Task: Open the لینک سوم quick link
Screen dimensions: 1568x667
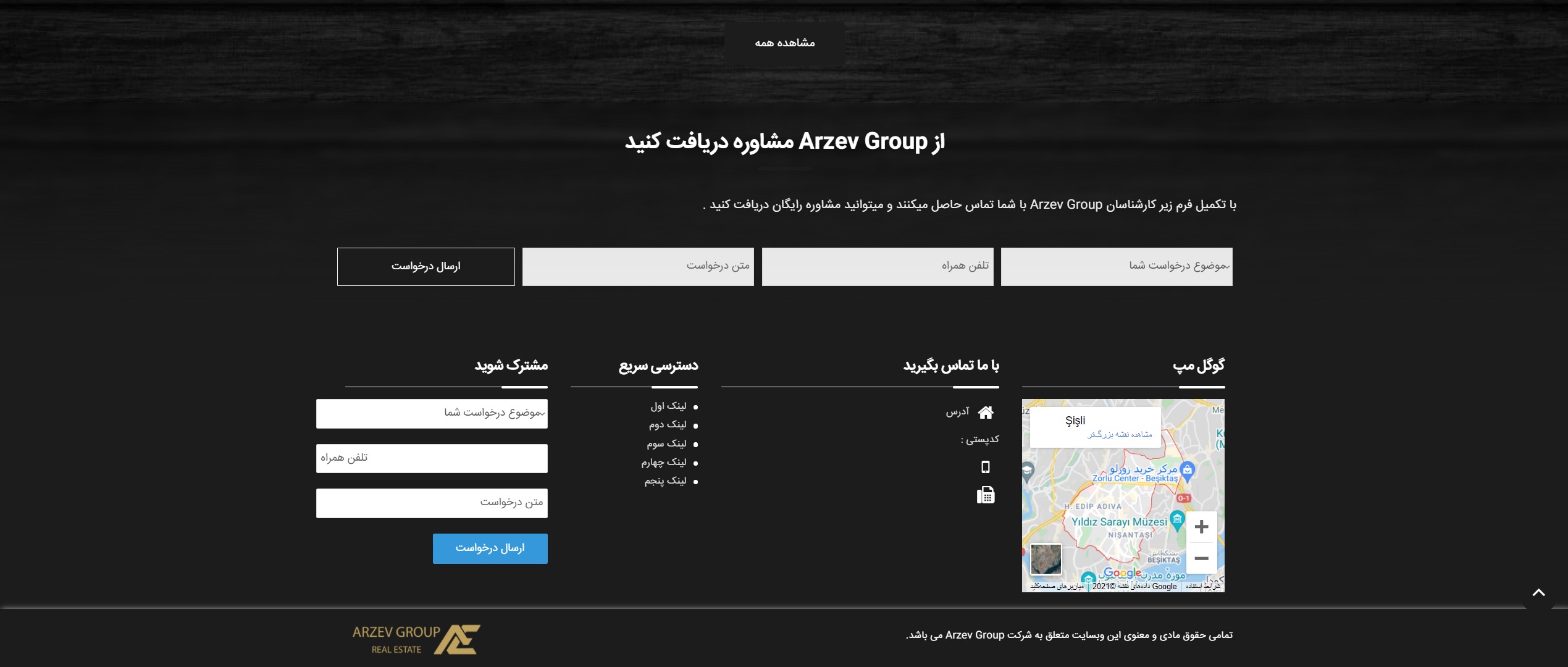Action: point(666,444)
